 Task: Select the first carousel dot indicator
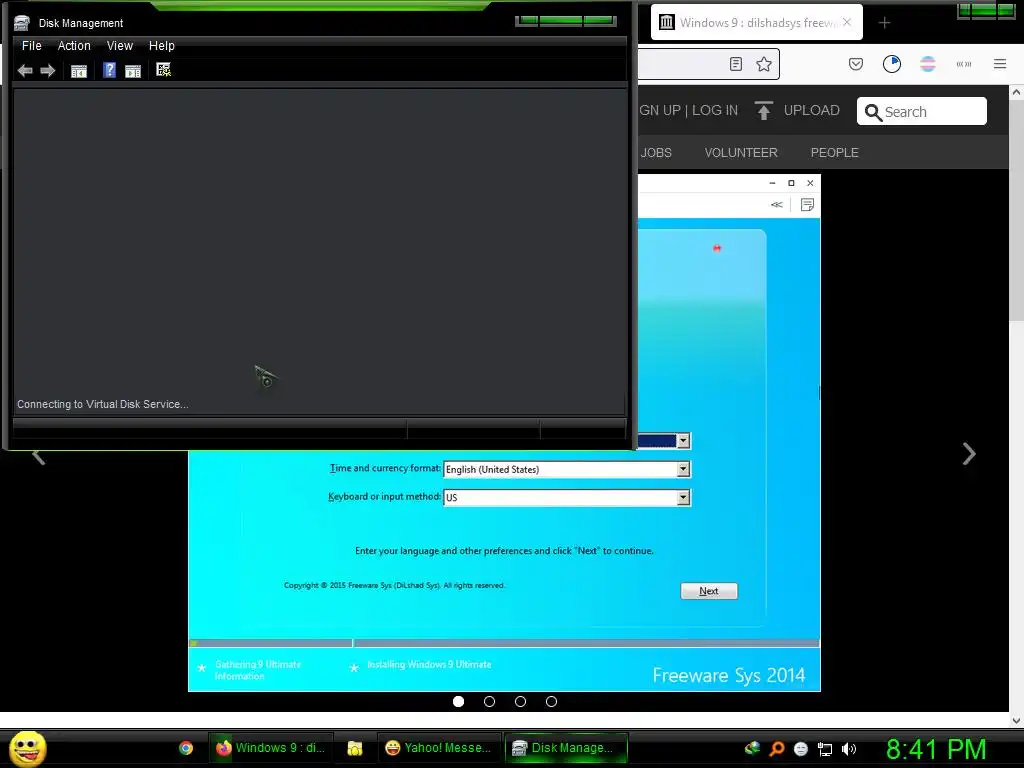tap(458, 701)
